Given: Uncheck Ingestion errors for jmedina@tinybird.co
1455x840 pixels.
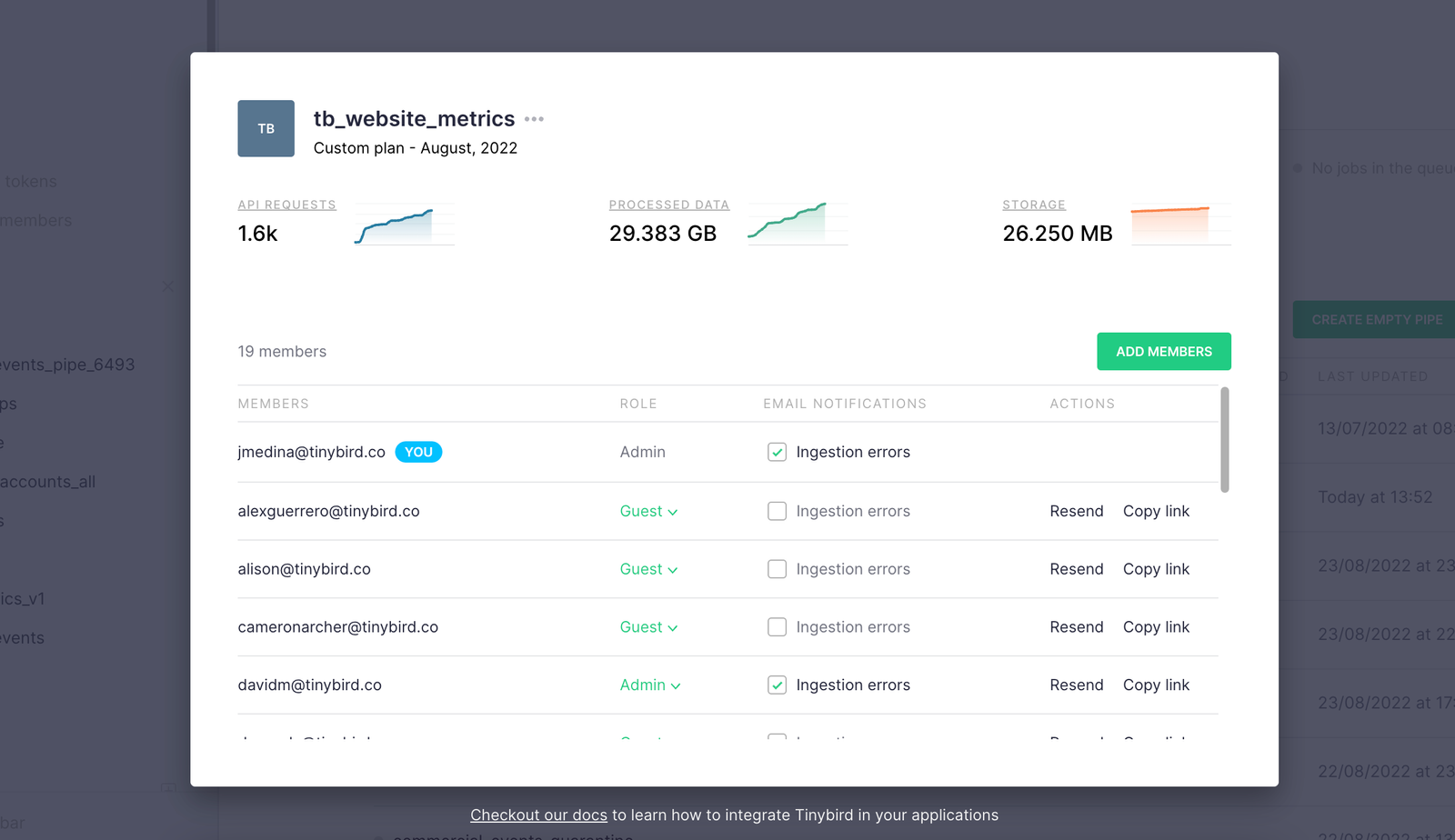Looking at the screenshot, I should tap(777, 452).
